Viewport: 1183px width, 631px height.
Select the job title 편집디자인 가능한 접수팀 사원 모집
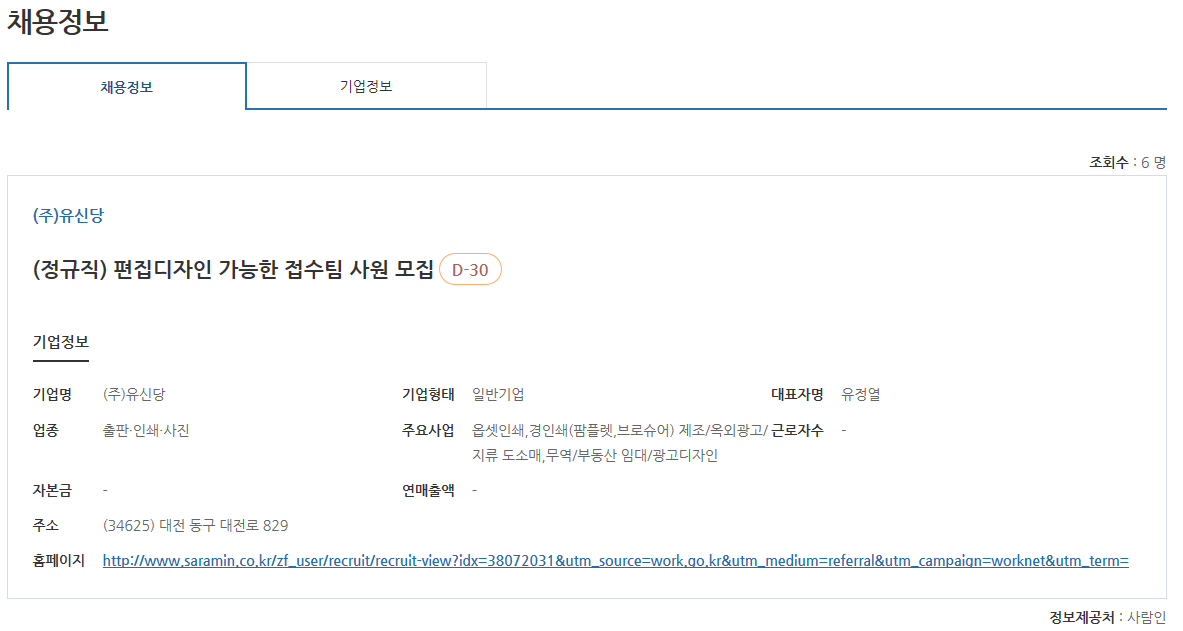(233, 269)
